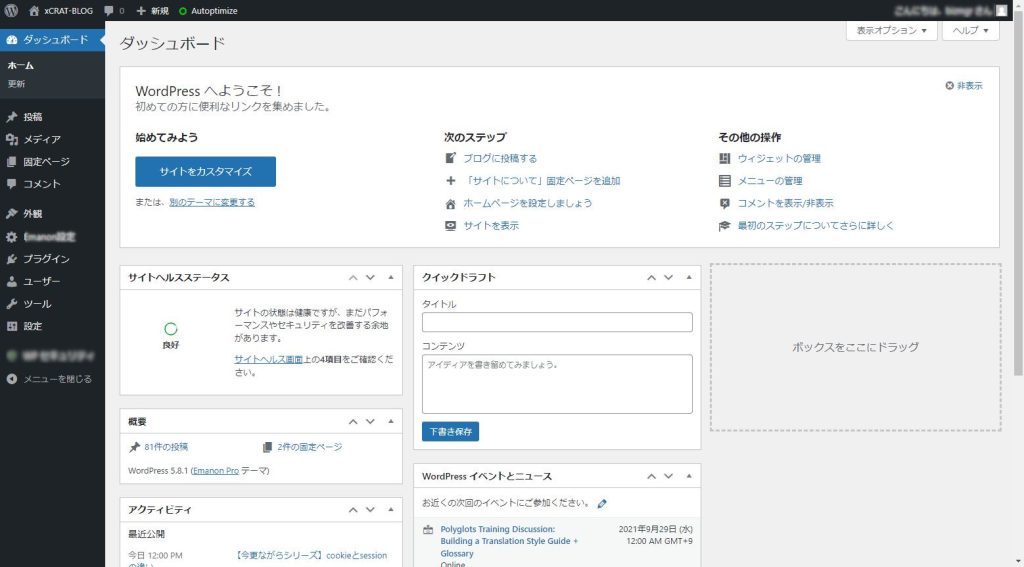Collapse the 概要 panel
This screenshot has width=1024, height=567.
coord(391,422)
